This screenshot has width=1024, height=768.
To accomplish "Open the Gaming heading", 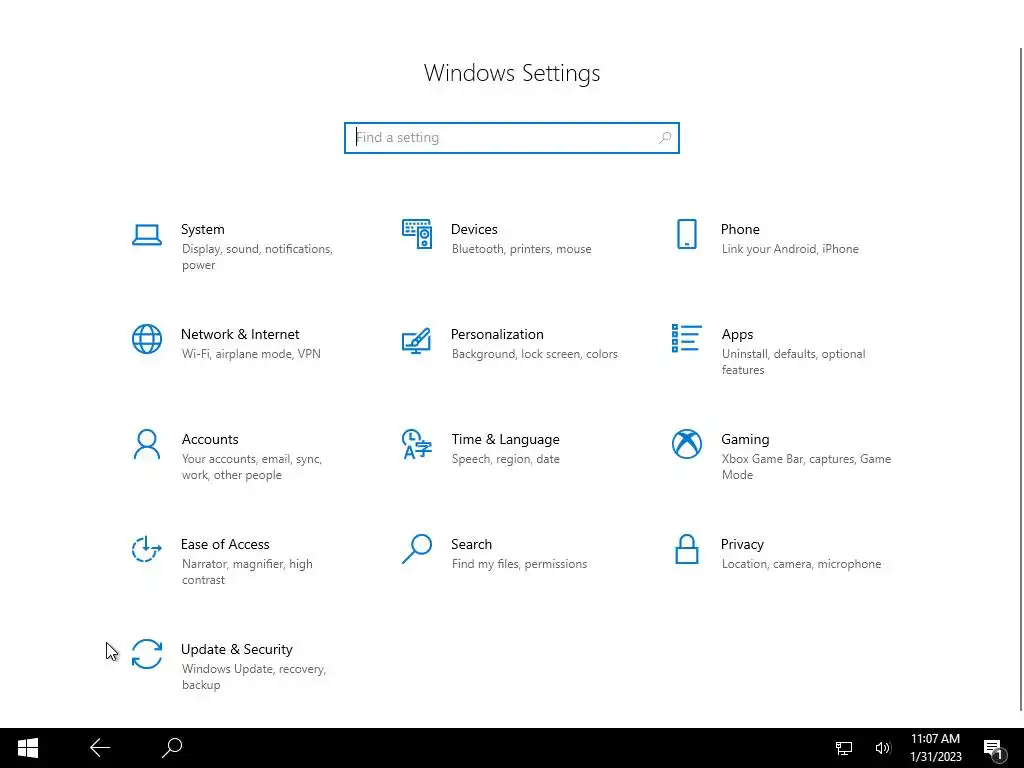I will (745, 440).
